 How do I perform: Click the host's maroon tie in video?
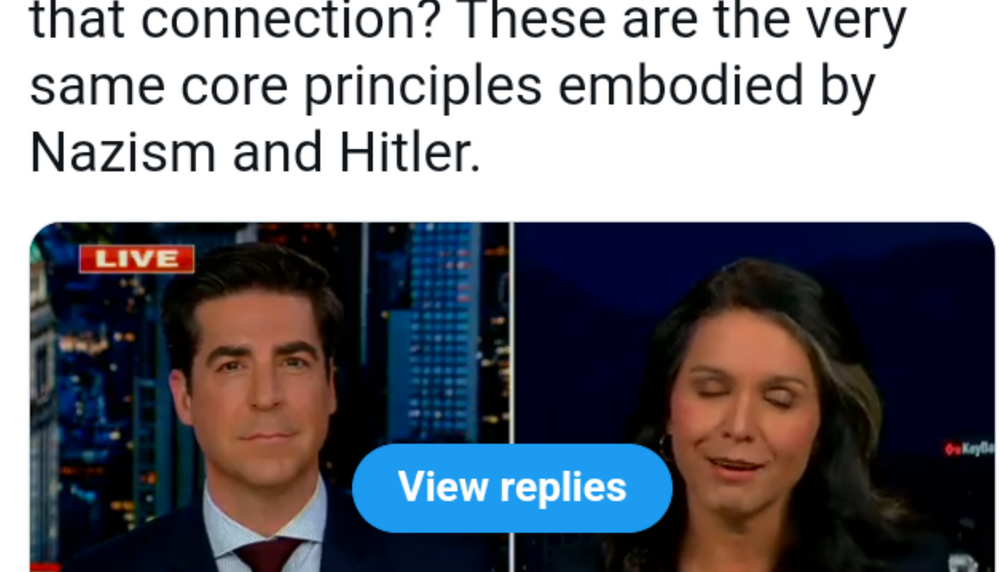(x=269, y=554)
